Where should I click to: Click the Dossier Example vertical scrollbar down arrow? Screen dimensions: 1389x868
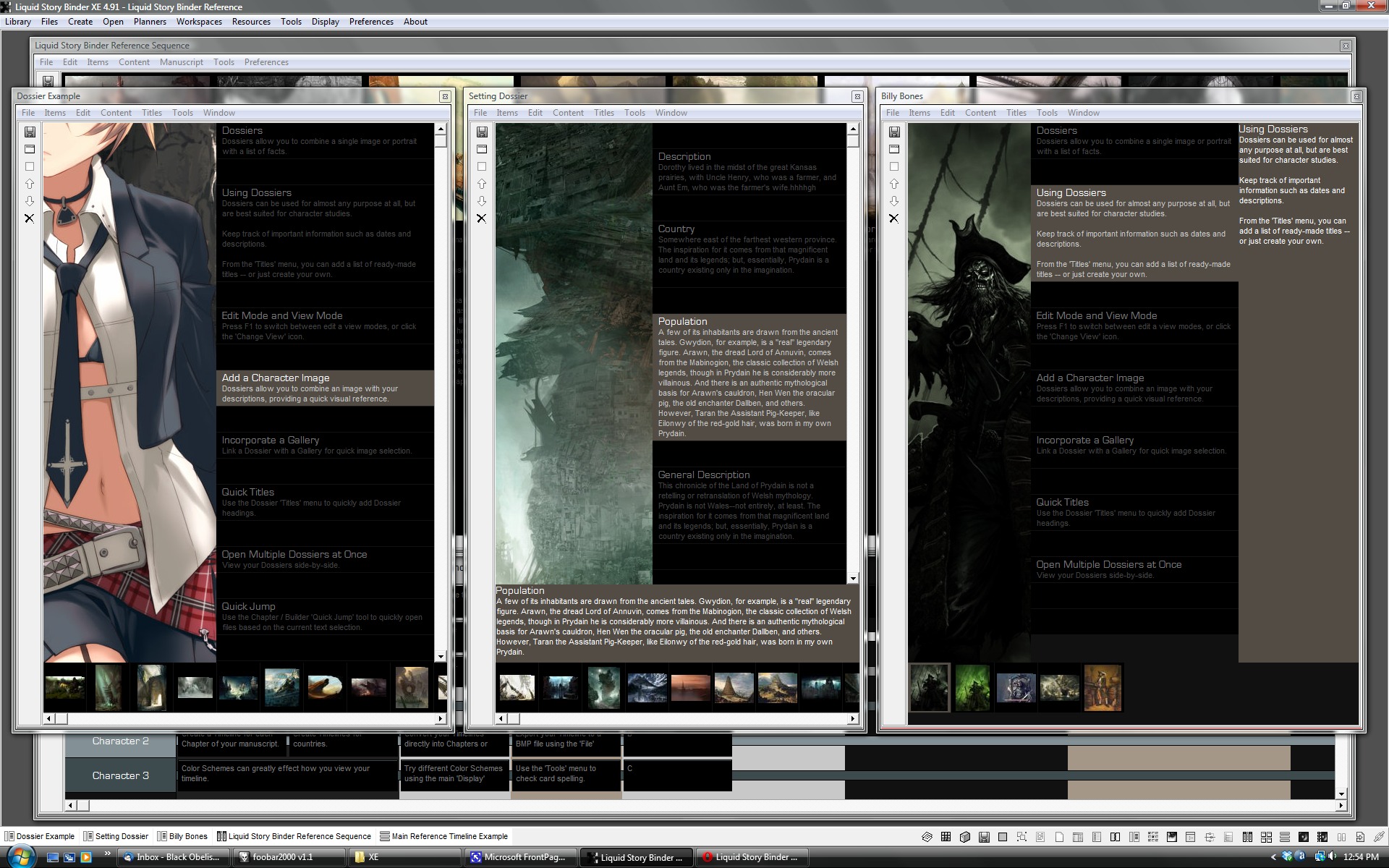pyautogui.click(x=441, y=656)
